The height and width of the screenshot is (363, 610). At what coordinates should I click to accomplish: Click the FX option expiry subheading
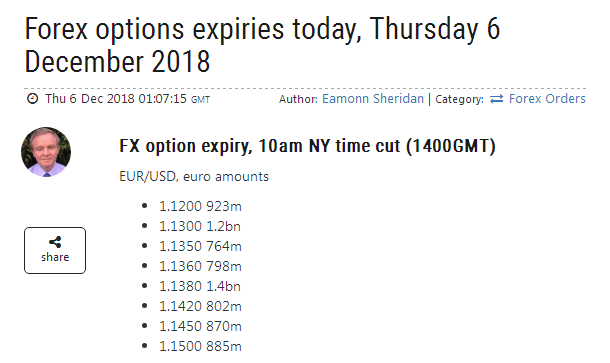click(x=307, y=146)
